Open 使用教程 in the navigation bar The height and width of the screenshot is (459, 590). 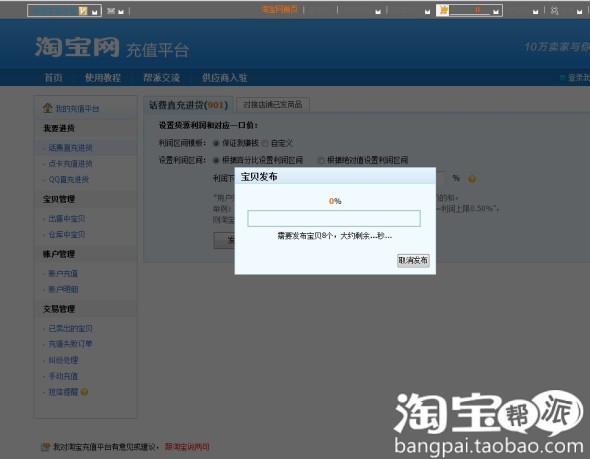point(103,78)
